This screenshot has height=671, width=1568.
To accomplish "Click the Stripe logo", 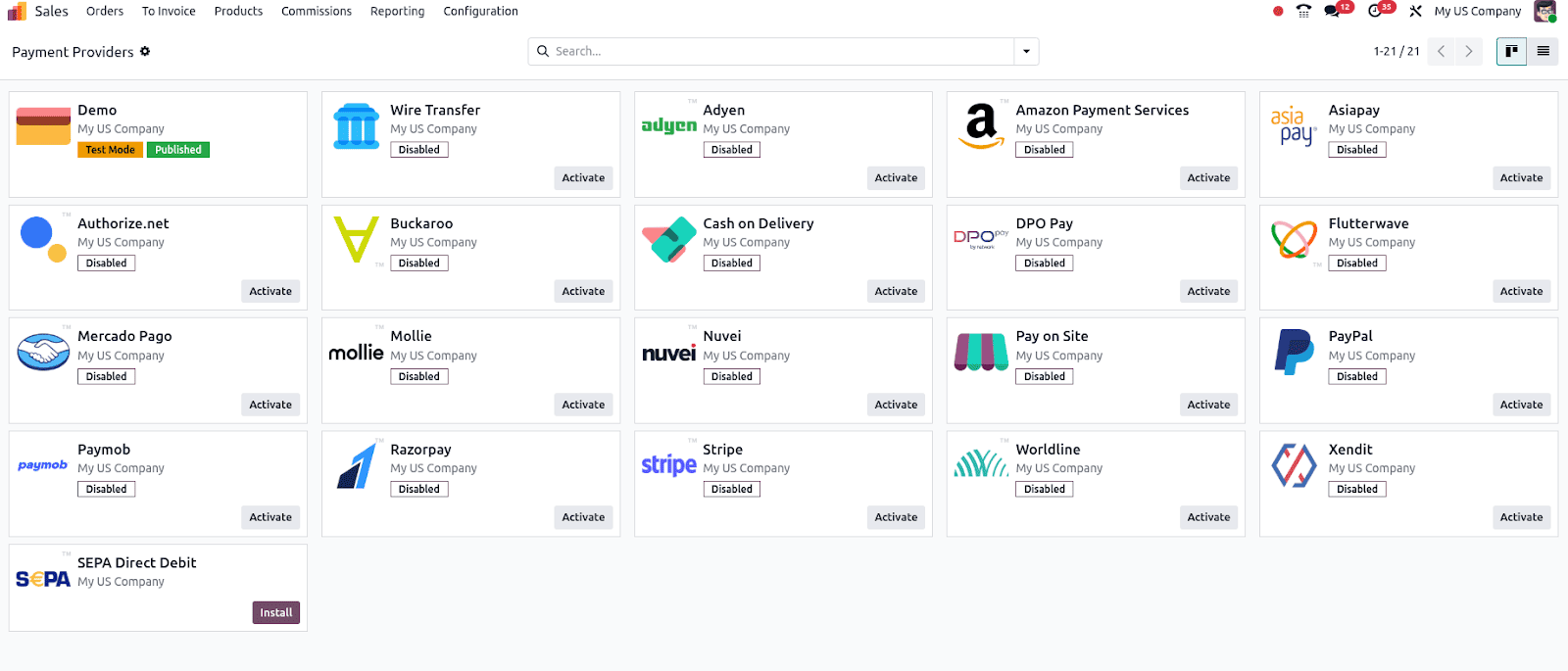I will coord(668,465).
